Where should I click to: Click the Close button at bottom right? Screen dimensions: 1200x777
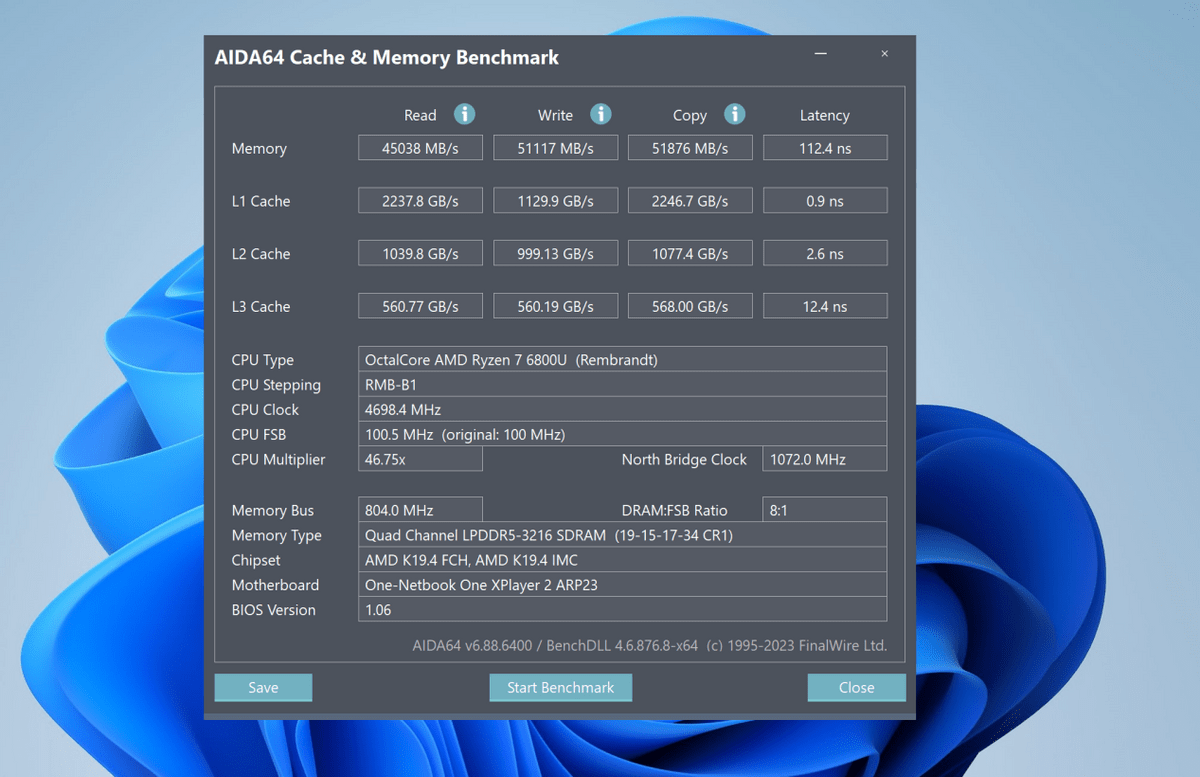856,687
